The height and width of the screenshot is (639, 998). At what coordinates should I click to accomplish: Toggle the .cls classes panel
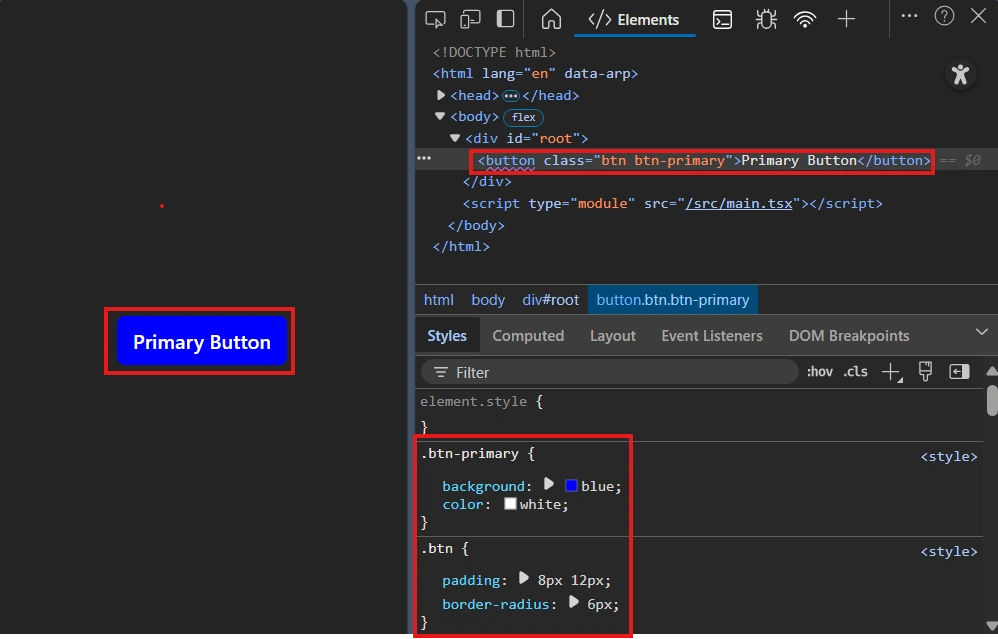coord(855,372)
